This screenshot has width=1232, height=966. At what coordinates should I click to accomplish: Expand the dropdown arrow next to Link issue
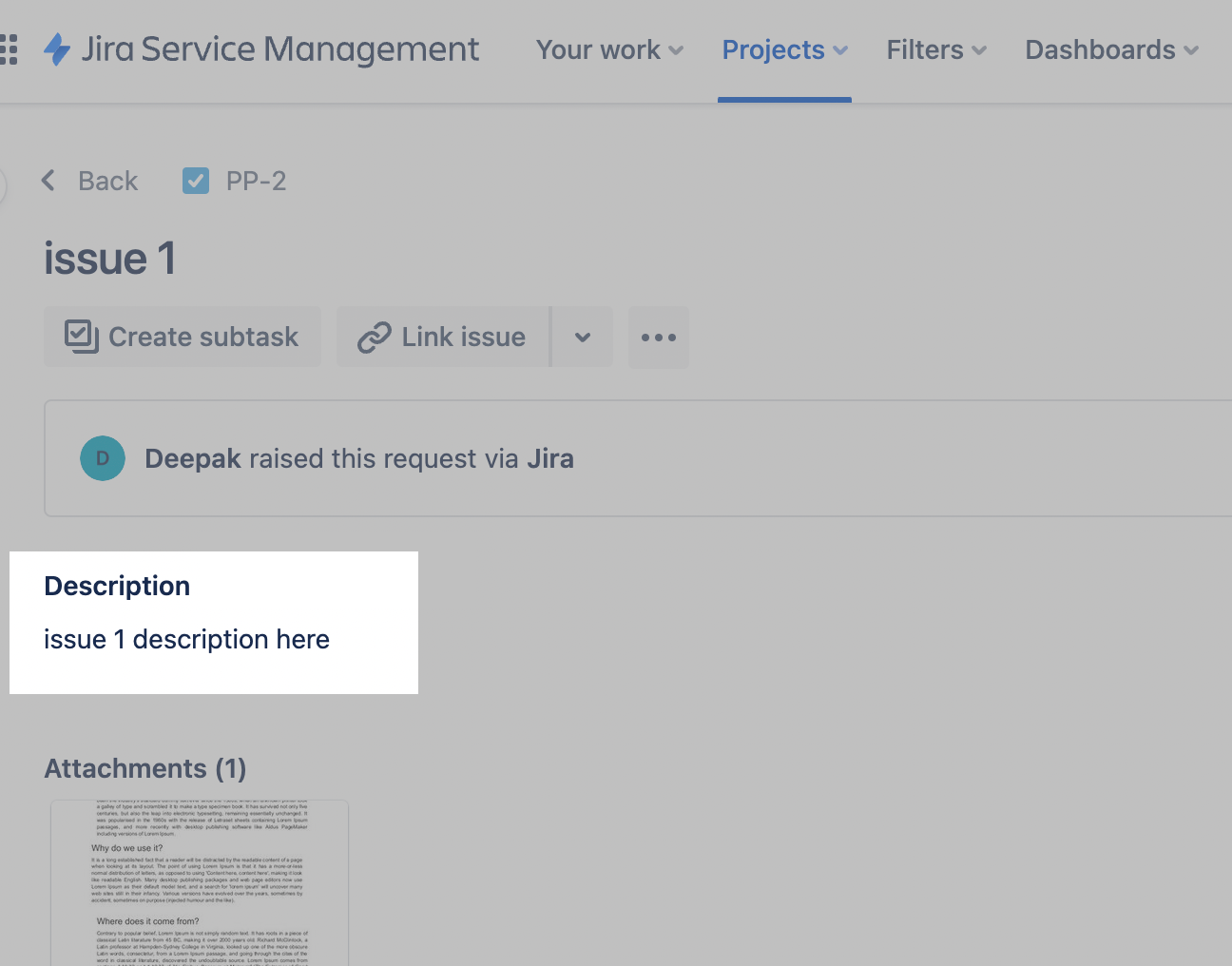(x=583, y=337)
